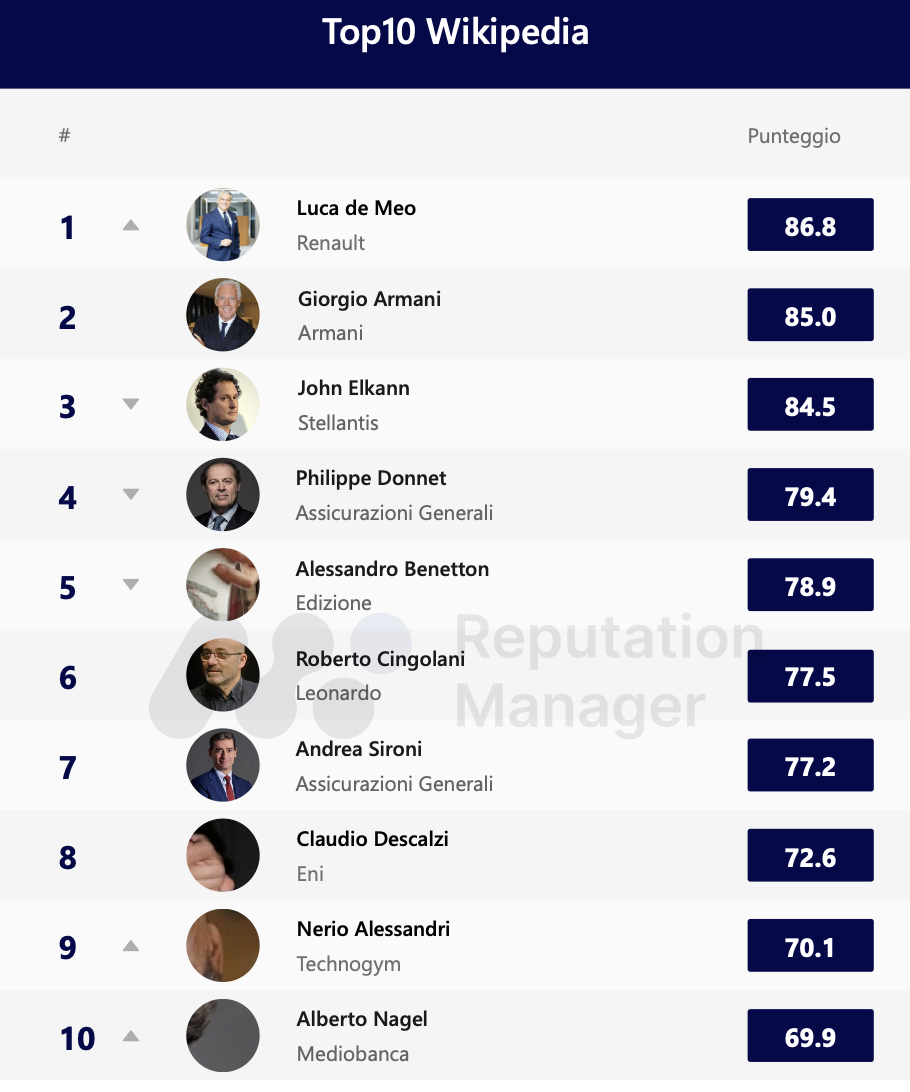Click the Punteggio column header
This screenshot has height=1092, width=910.
(x=794, y=136)
